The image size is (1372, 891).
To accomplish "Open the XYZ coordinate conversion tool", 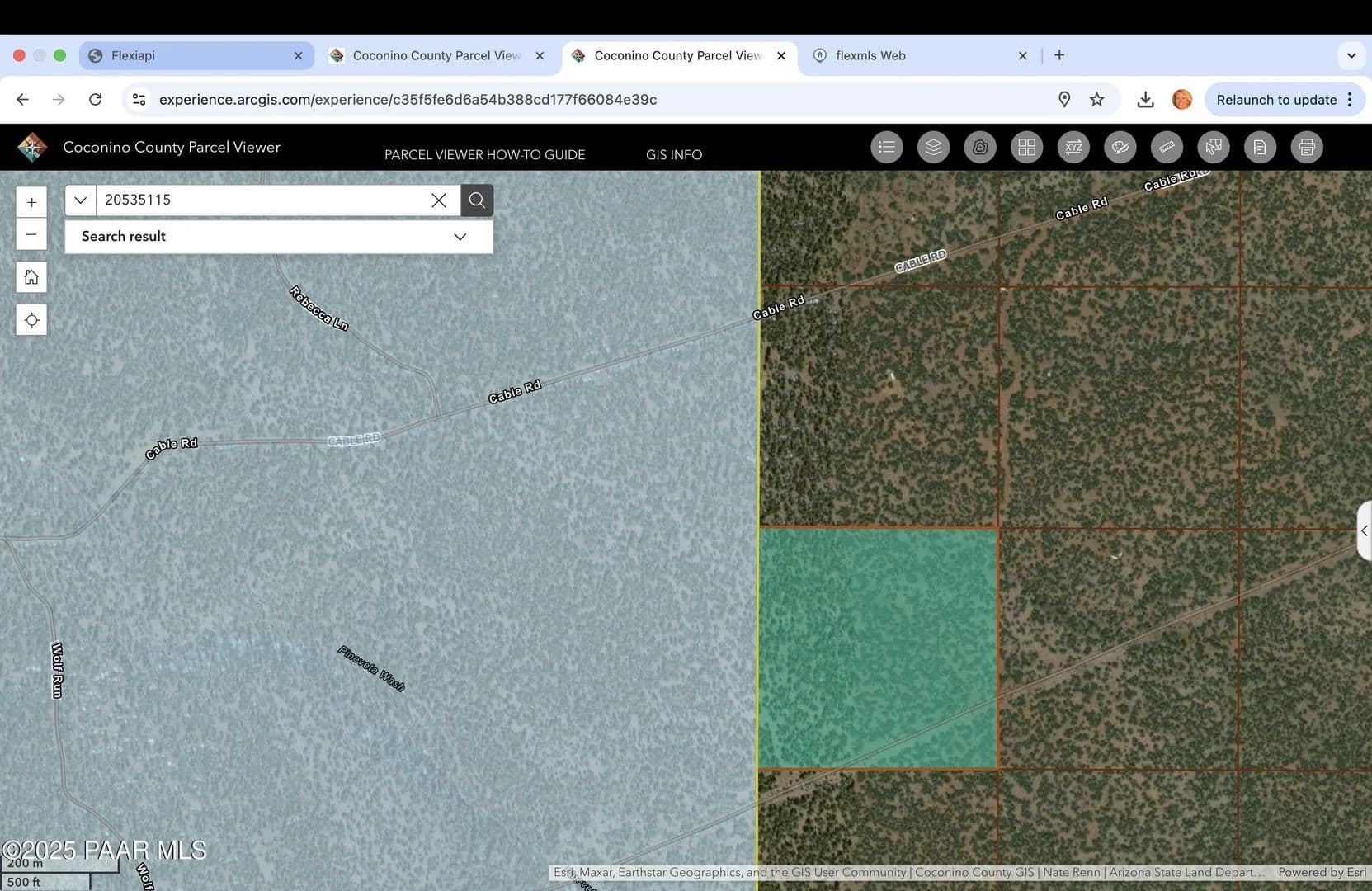I will point(1073,148).
